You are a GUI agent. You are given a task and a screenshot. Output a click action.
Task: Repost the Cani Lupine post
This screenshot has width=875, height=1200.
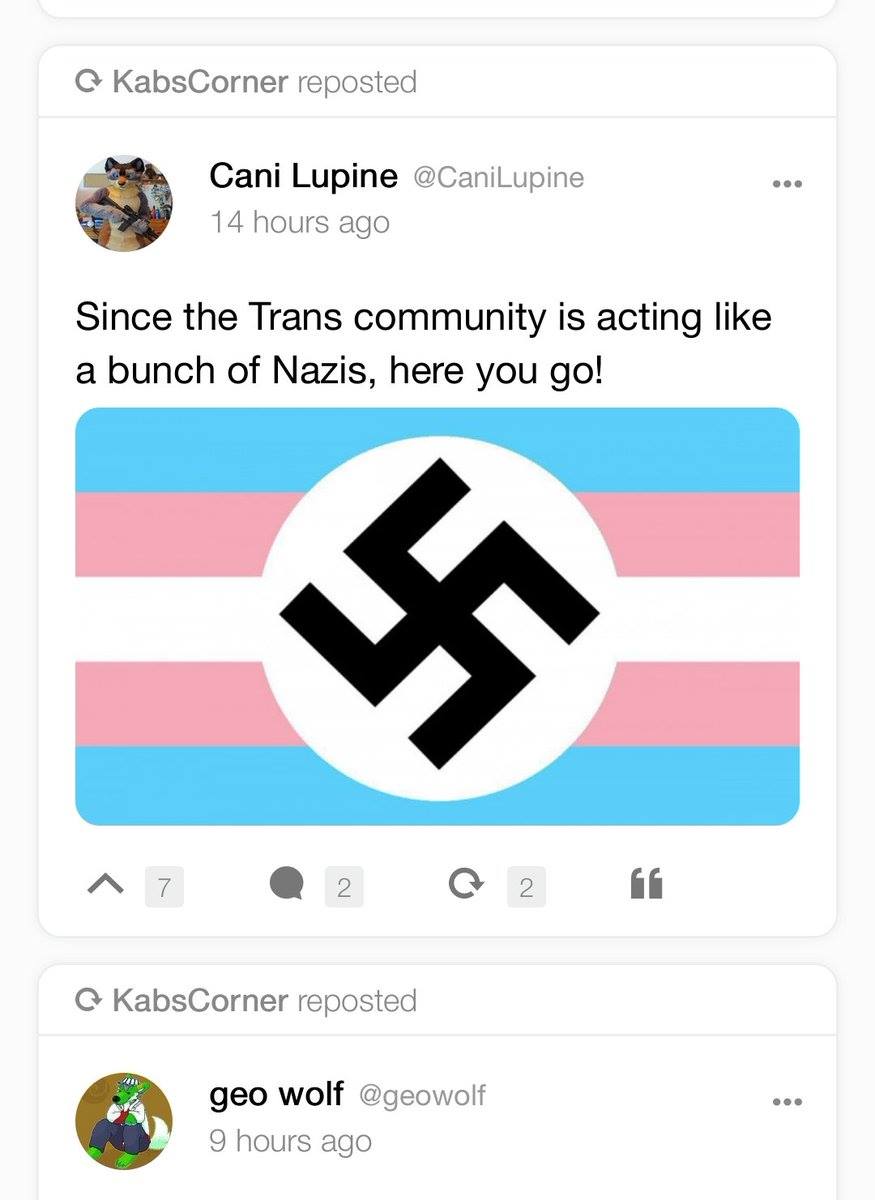pyautogui.click(x=467, y=883)
